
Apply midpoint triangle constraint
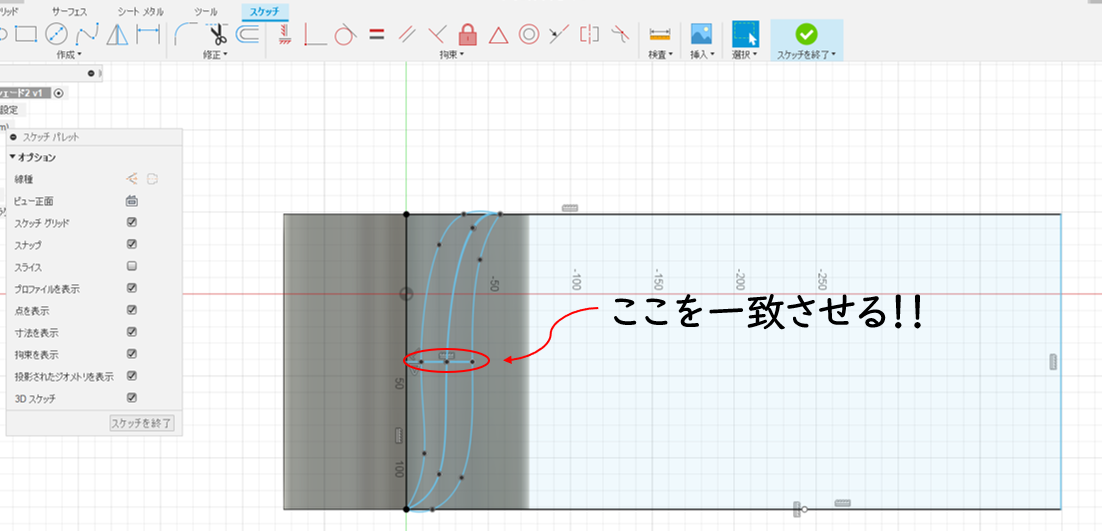(x=498, y=34)
